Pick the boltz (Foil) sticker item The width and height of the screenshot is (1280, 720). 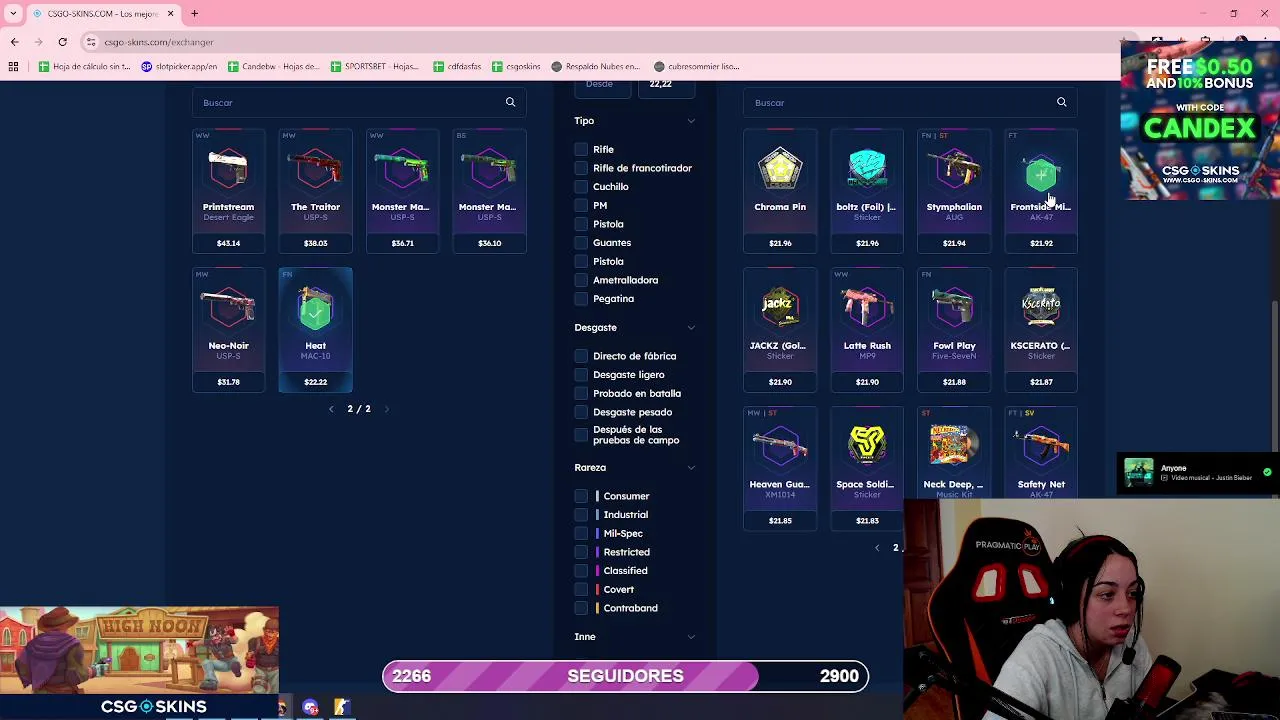pyautogui.click(x=867, y=191)
